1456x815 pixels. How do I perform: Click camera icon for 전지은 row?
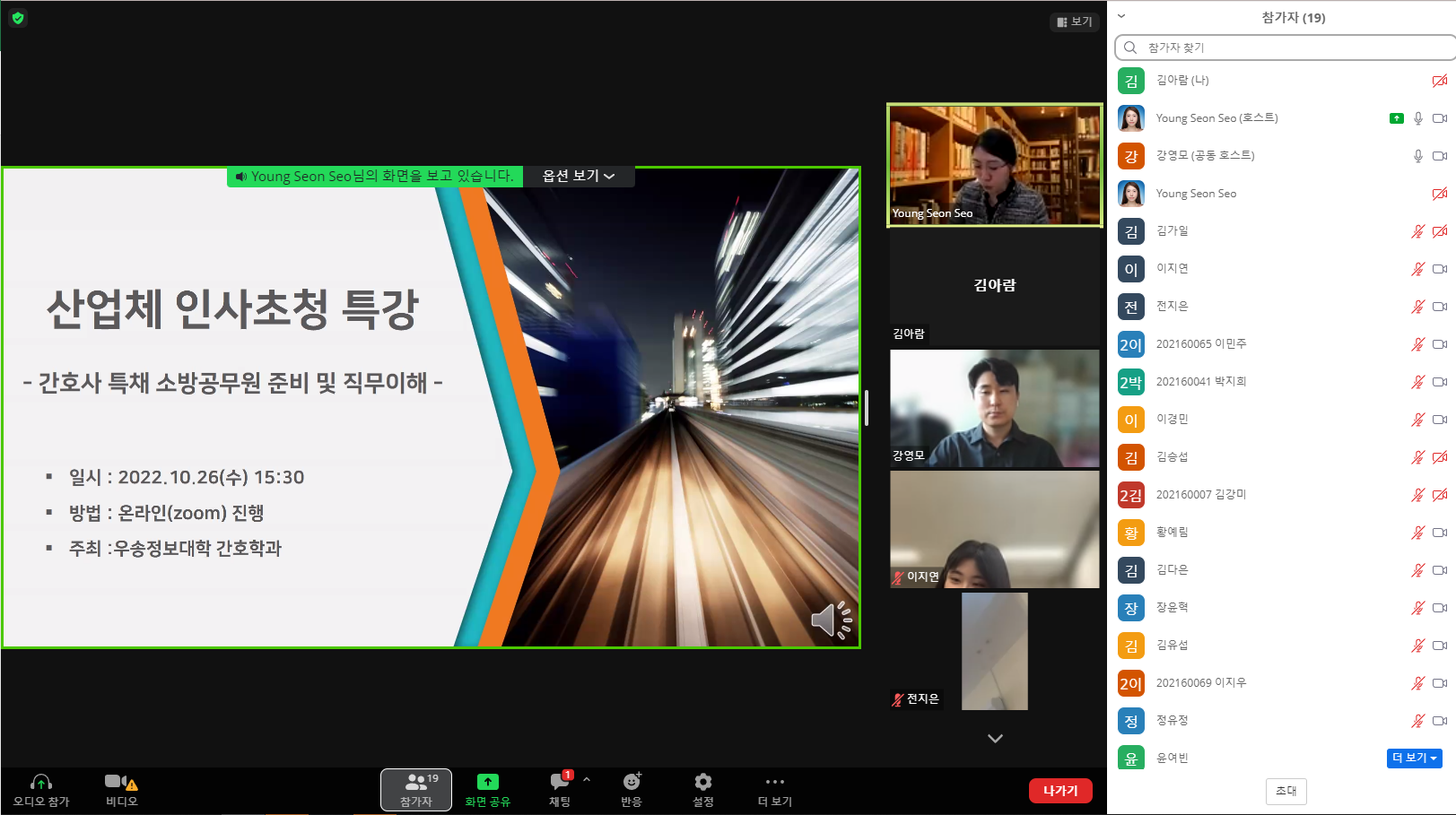tap(1440, 307)
